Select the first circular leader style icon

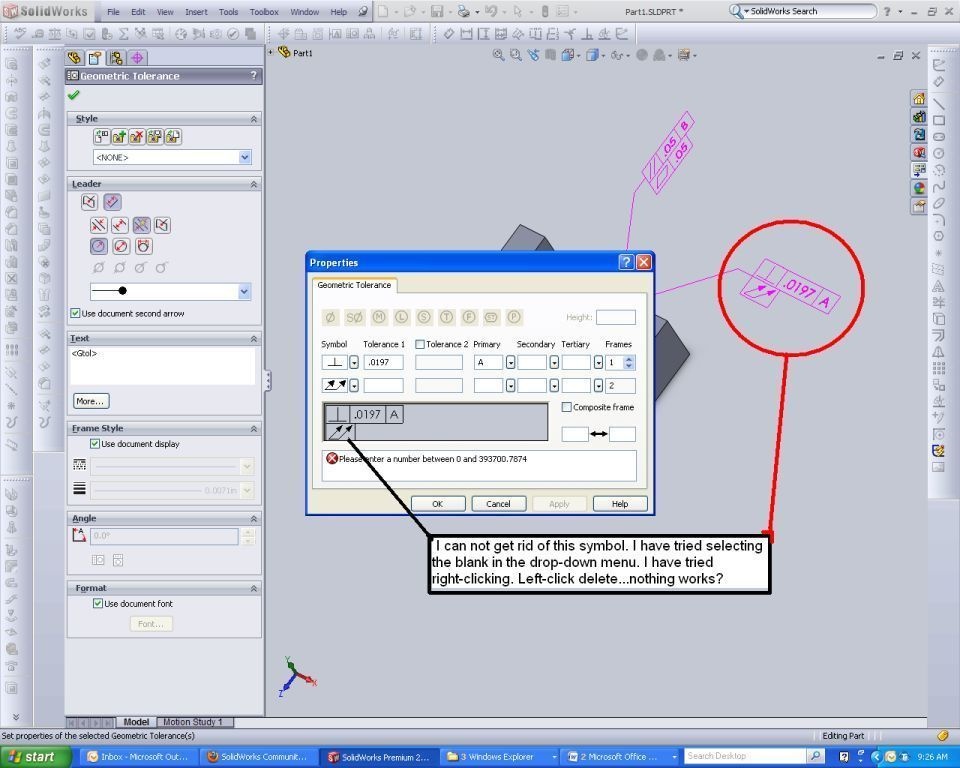point(99,246)
